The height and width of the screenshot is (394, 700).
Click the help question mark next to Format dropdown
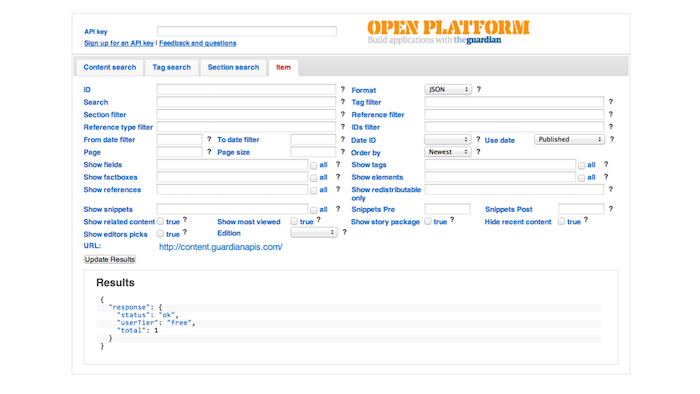point(479,89)
